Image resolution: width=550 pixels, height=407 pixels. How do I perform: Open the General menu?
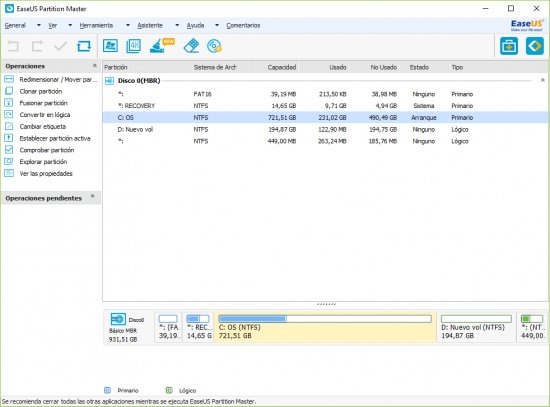click(x=15, y=25)
